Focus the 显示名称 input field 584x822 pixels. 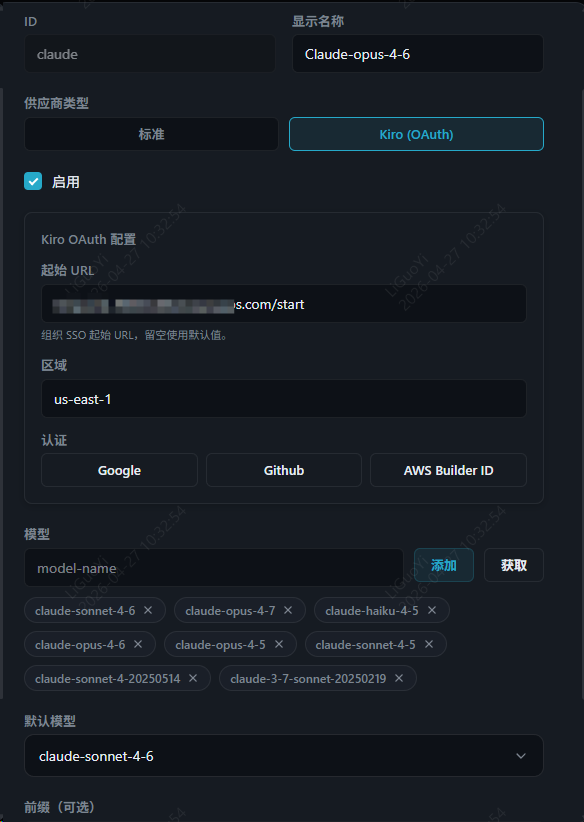418,54
